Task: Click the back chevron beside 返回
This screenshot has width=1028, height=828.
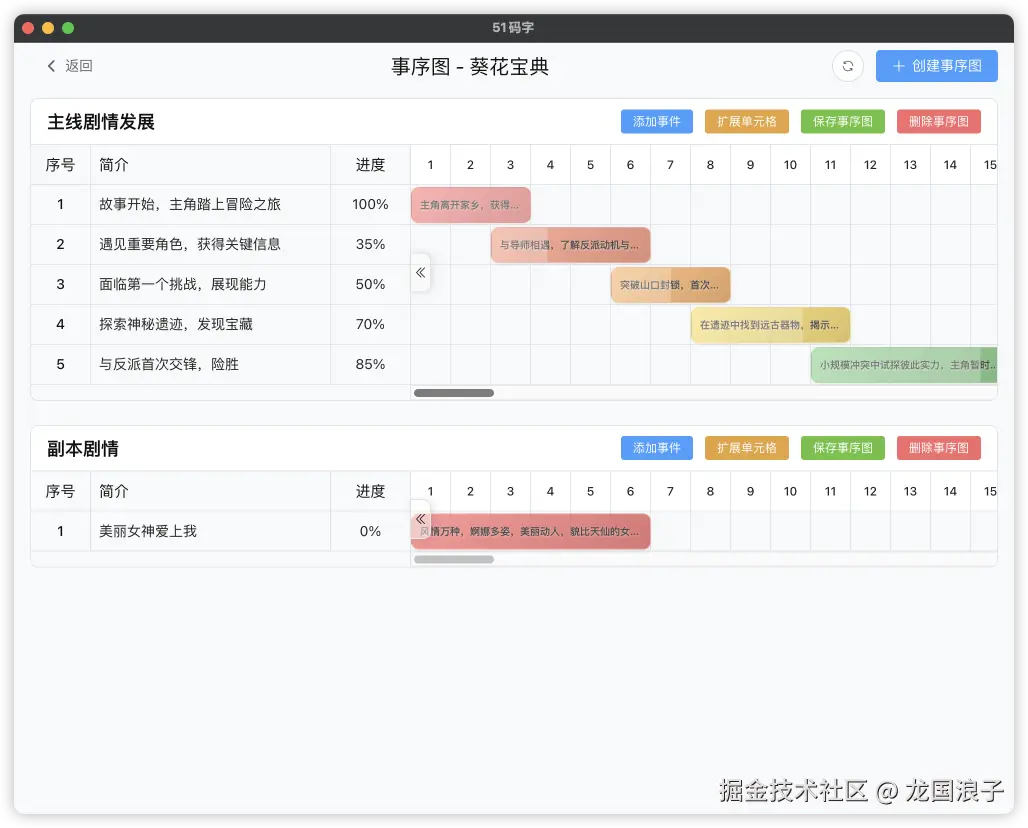Action: click(51, 66)
